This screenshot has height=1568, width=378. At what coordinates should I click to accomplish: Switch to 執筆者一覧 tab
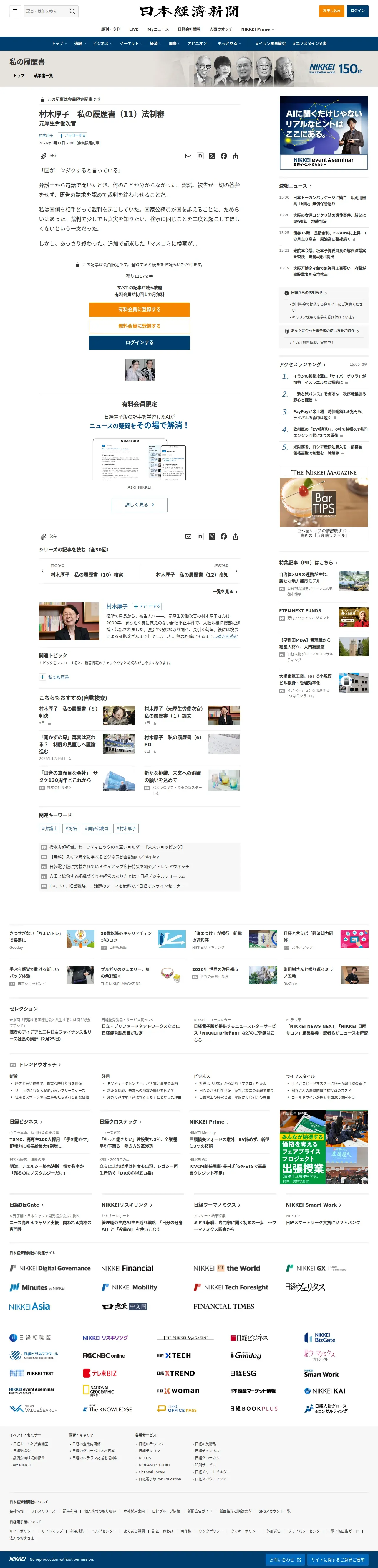pos(43,75)
